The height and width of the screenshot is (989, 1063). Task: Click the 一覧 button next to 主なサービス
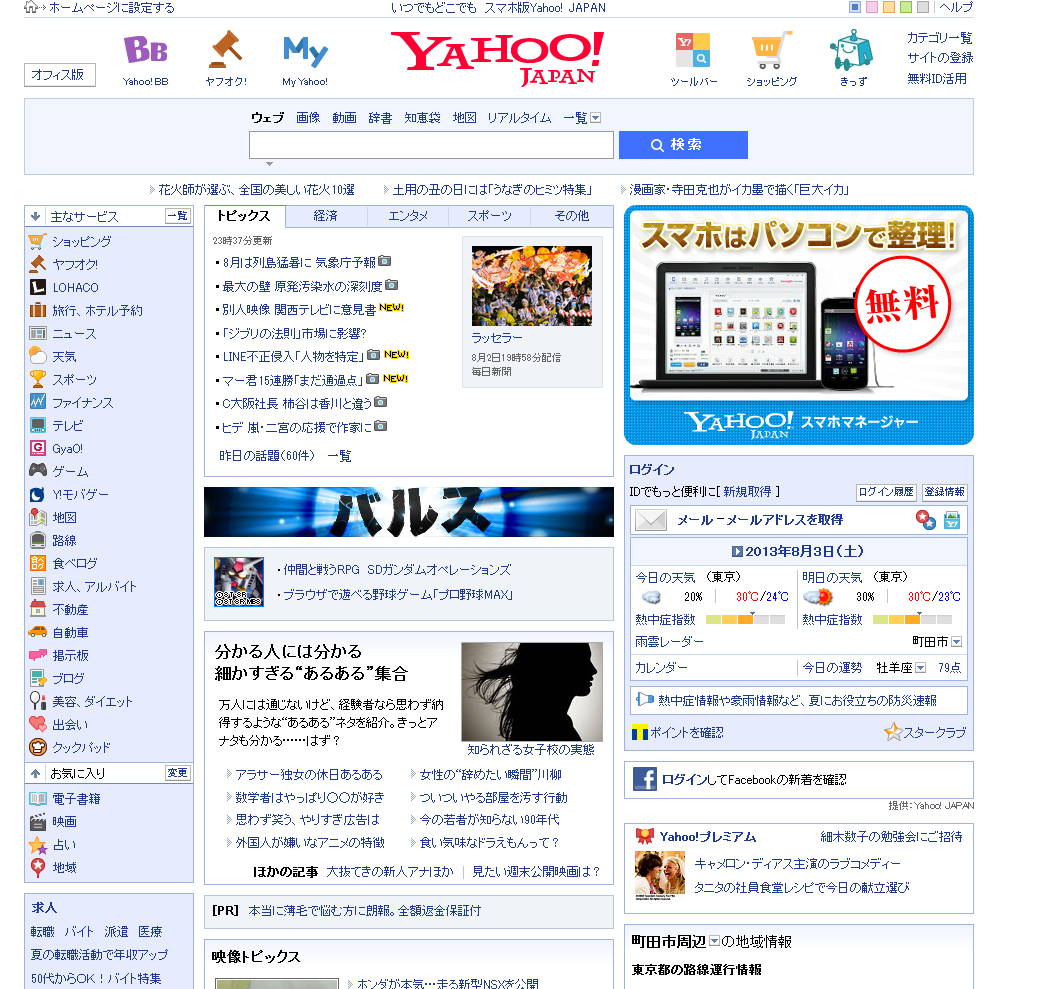tap(178, 216)
